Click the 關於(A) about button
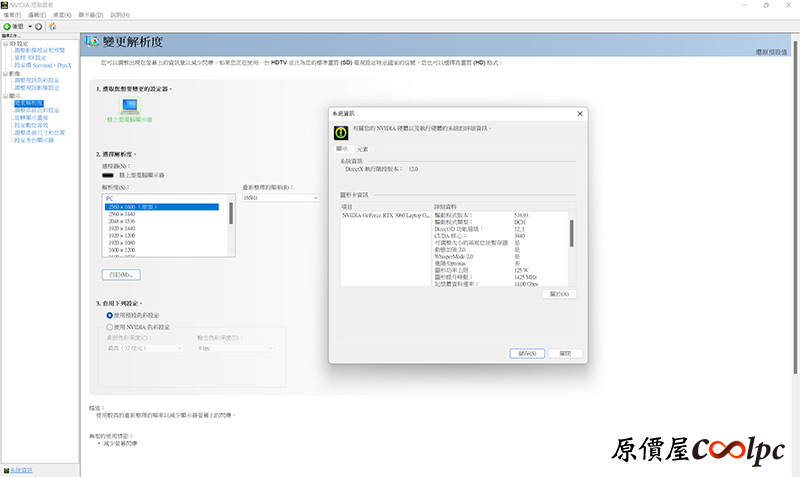The image size is (800, 477). pos(559,294)
